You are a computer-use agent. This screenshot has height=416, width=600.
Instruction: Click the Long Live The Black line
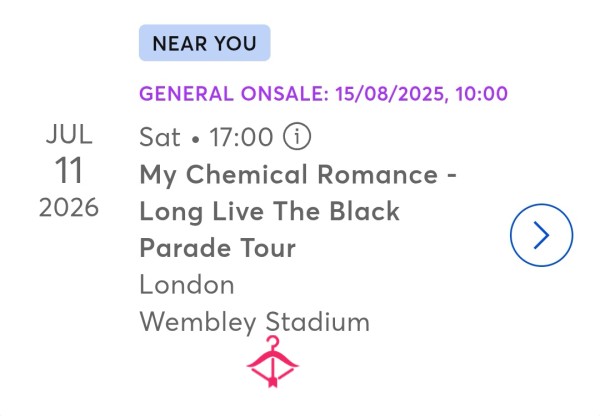pos(270,211)
